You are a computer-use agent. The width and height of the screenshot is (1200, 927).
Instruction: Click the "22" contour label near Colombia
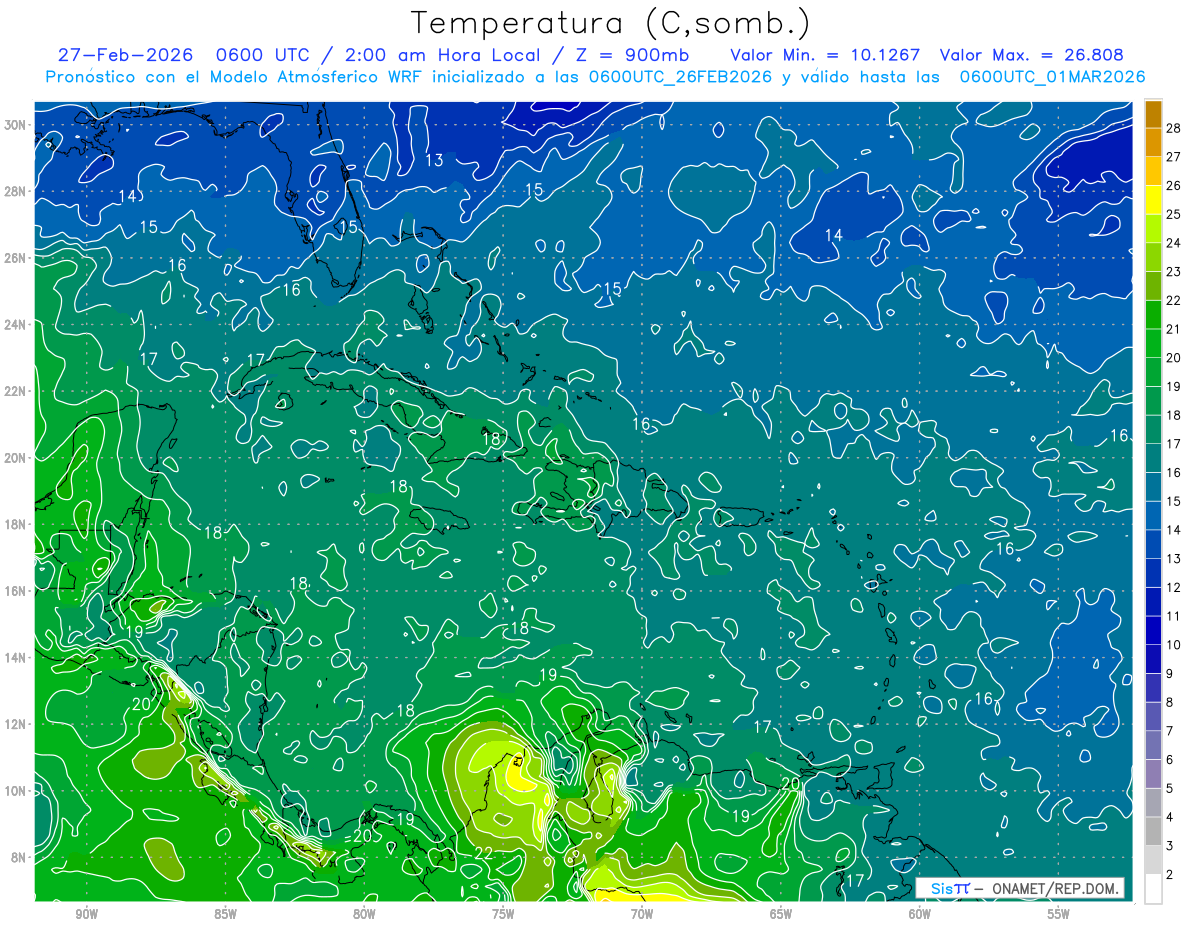484,853
